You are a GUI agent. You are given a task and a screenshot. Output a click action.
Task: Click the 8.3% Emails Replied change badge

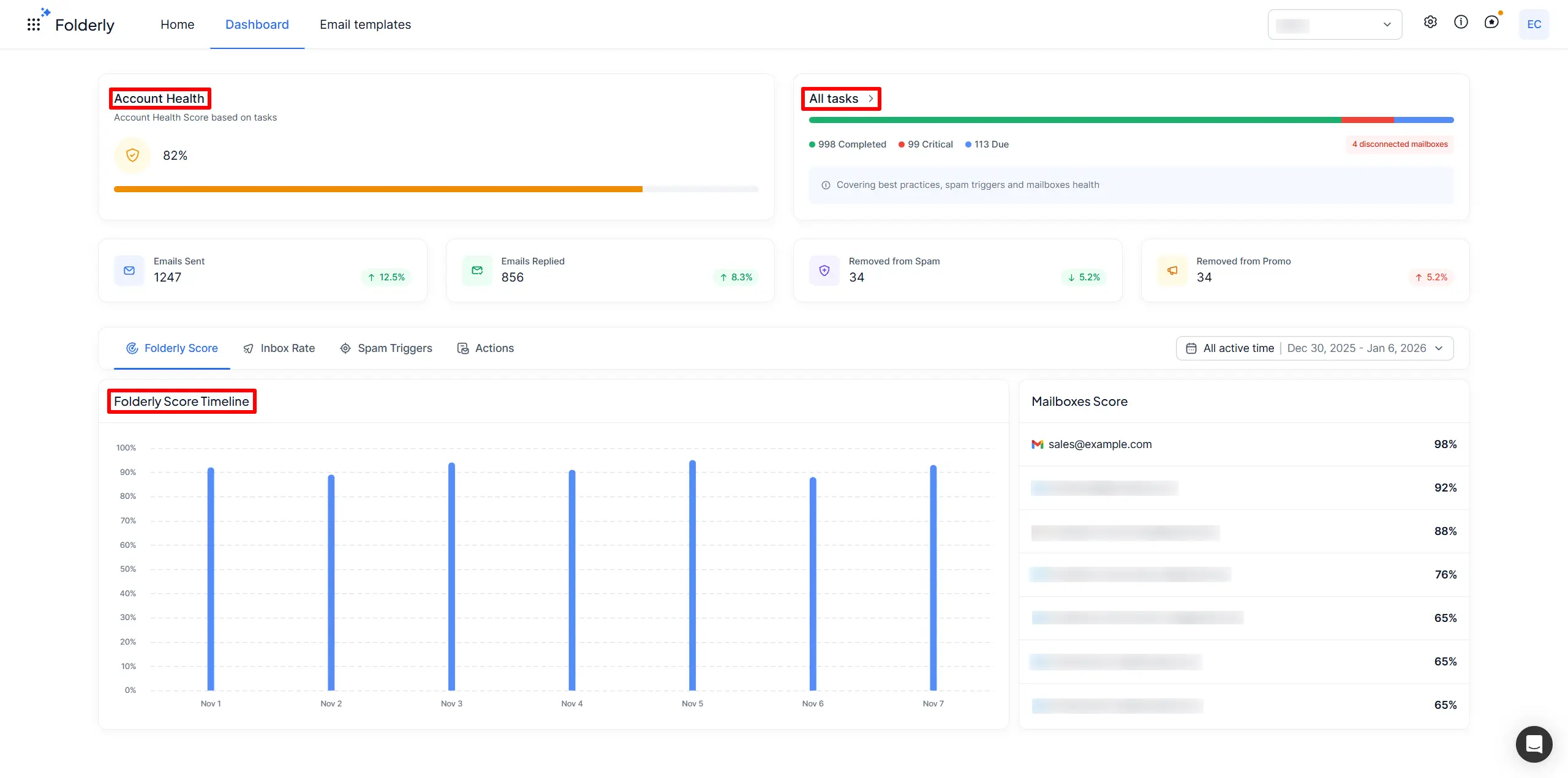[736, 277]
